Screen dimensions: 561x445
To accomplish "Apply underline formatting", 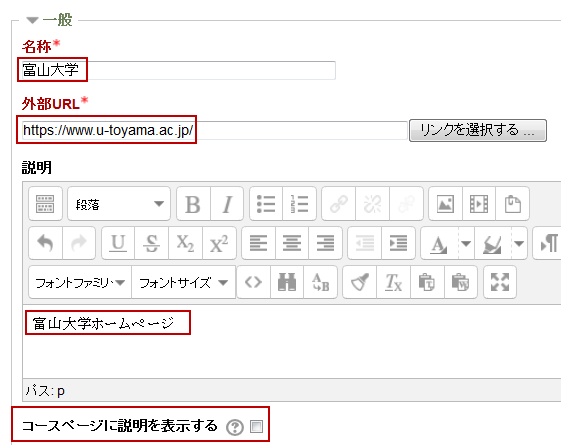I will click(x=118, y=243).
